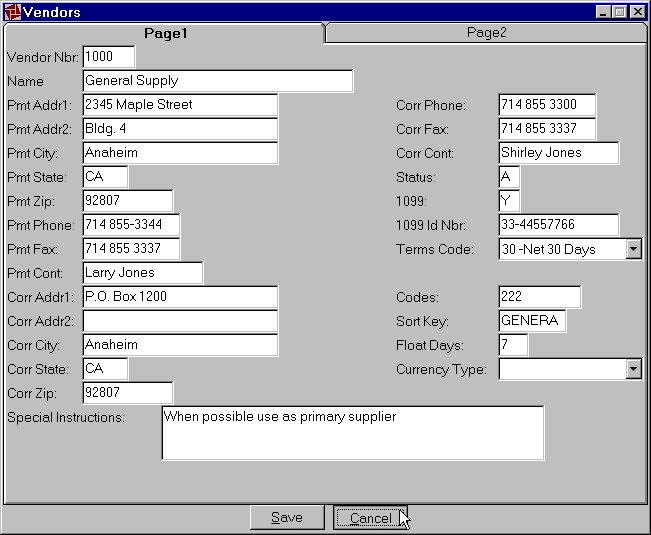This screenshot has height=535, width=651.
Task: Click the Name field General Supply
Action: (x=218, y=81)
